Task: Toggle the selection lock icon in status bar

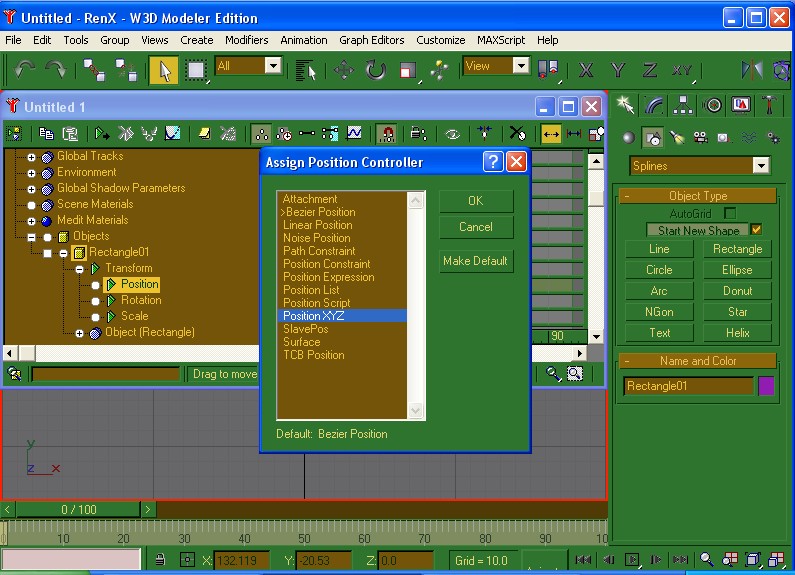Action: click(x=161, y=560)
